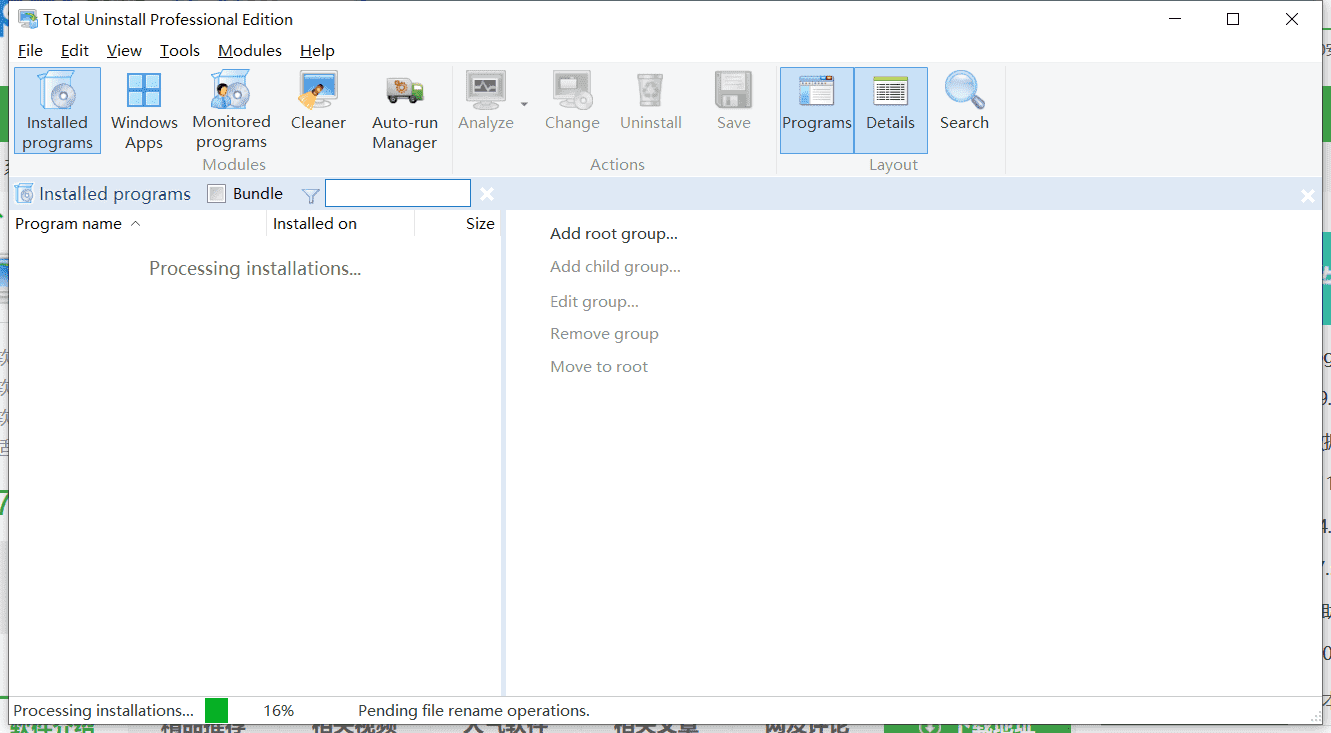Screen dimensions: 1331x733
Task: Toggle the Programs layout pane
Action: pyautogui.click(x=817, y=110)
